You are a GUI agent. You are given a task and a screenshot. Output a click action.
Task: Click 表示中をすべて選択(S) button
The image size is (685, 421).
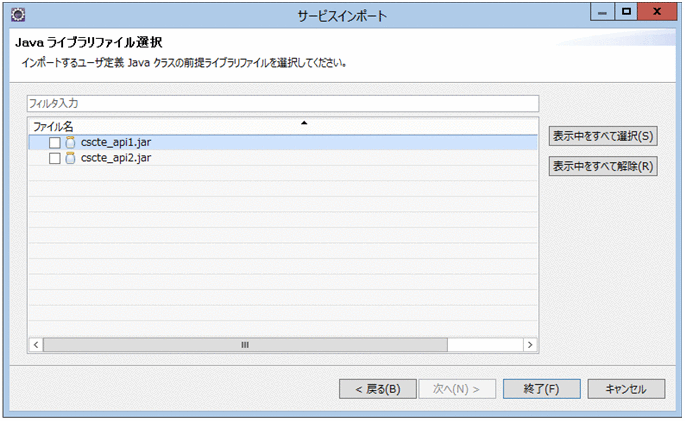[603, 136]
